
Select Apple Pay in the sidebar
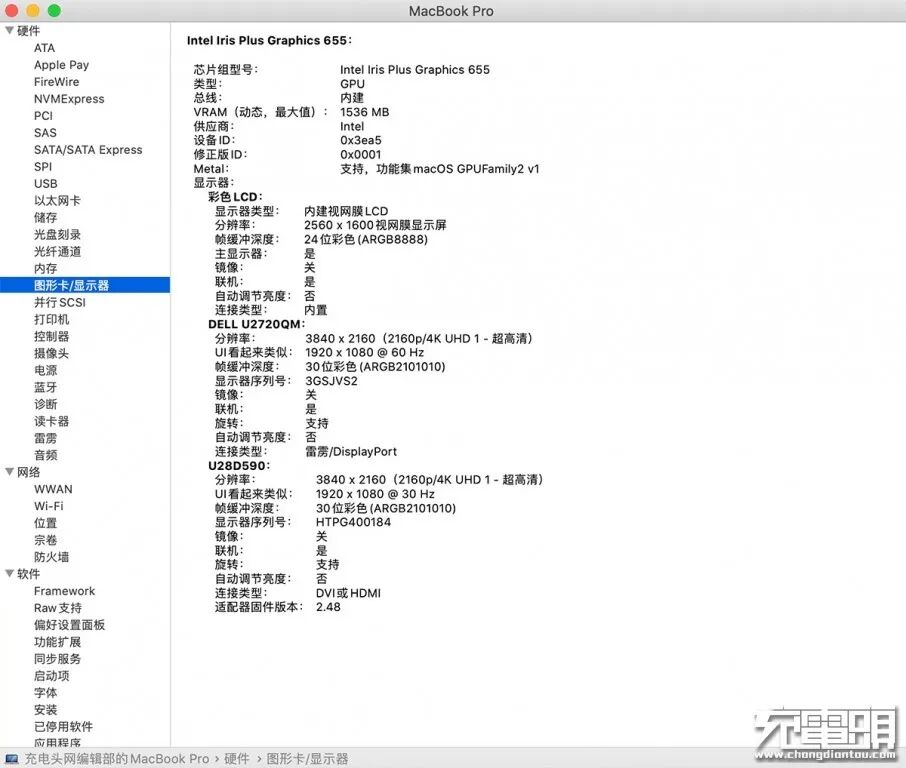click(61, 65)
